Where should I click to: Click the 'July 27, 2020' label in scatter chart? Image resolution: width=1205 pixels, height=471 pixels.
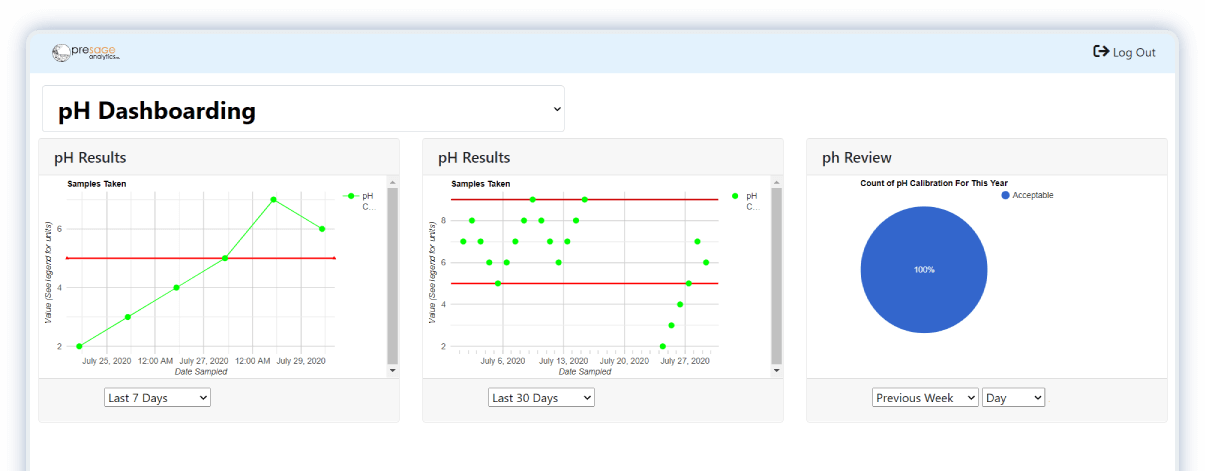click(685, 361)
